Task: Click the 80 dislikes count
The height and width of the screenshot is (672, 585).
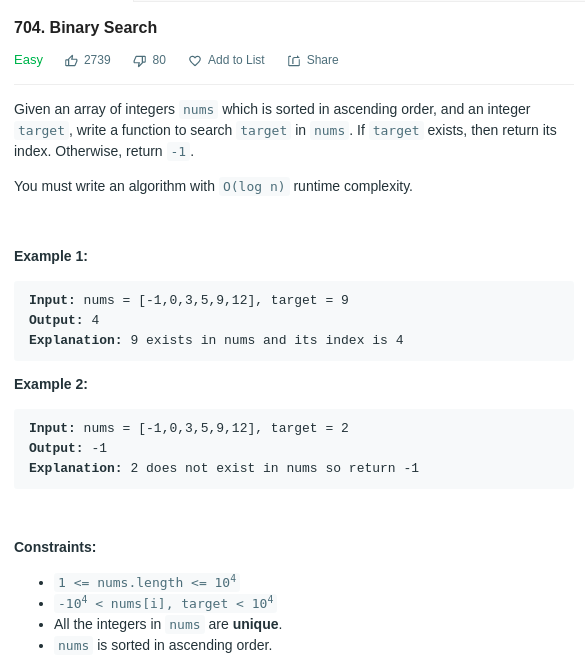Action: pyautogui.click(x=159, y=60)
